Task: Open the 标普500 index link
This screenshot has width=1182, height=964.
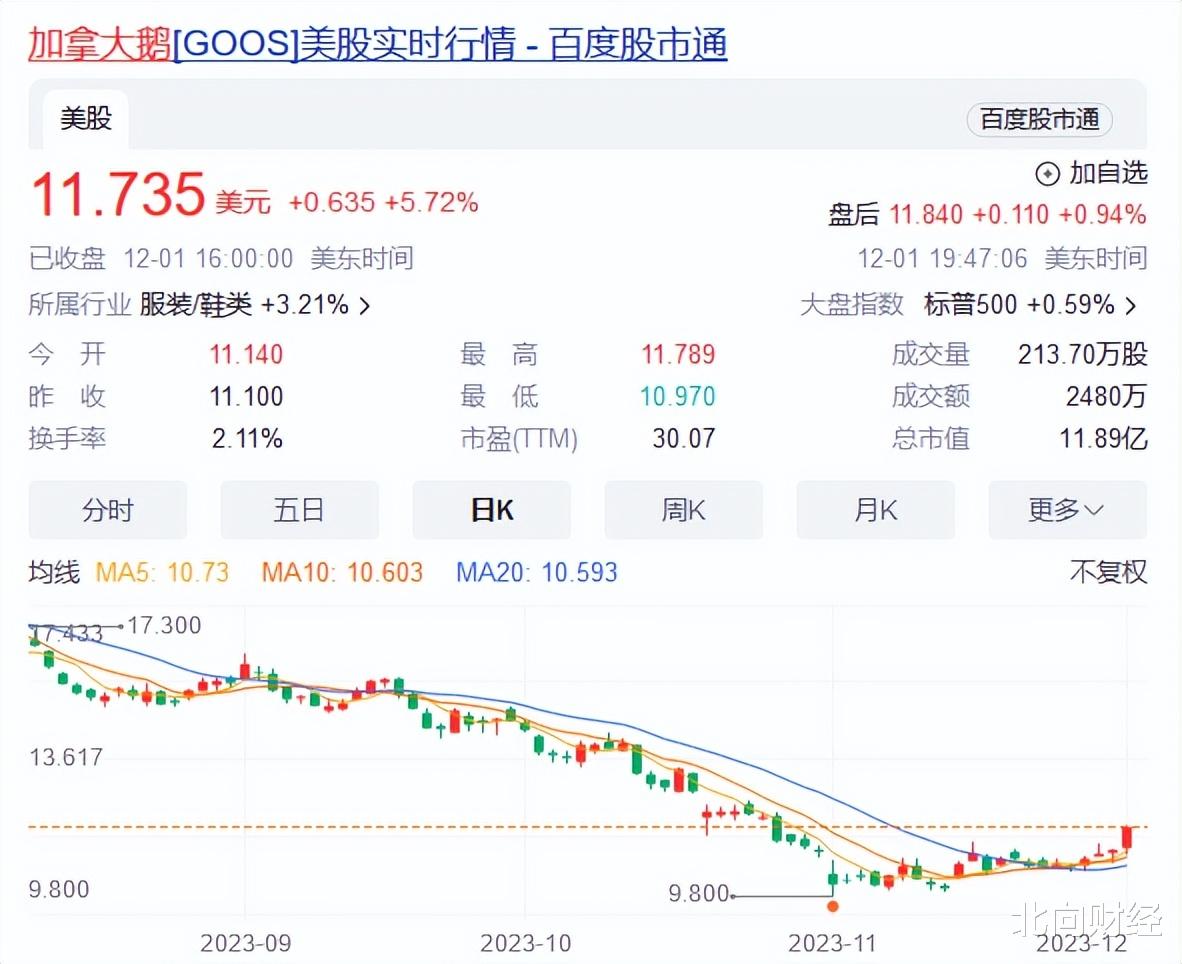Action: click(x=970, y=305)
